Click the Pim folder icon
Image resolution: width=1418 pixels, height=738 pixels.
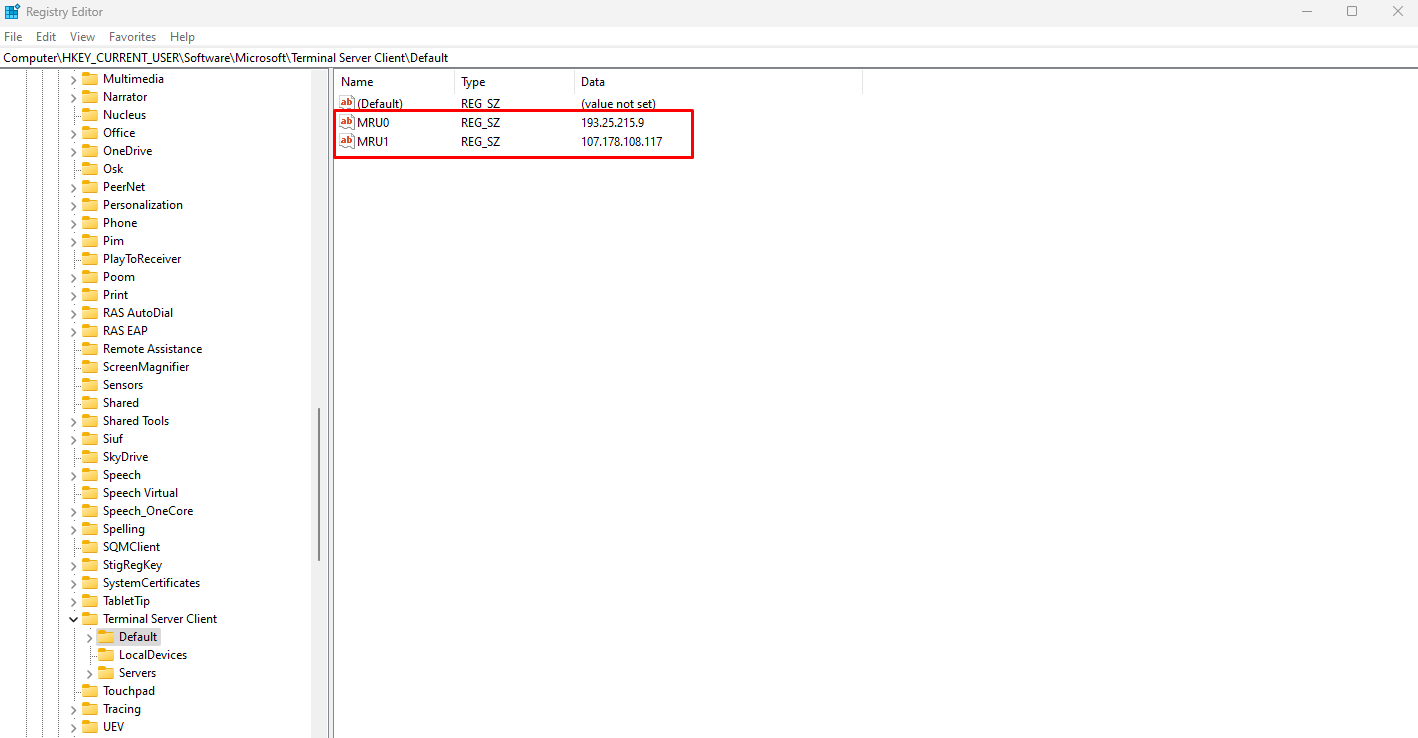point(90,241)
